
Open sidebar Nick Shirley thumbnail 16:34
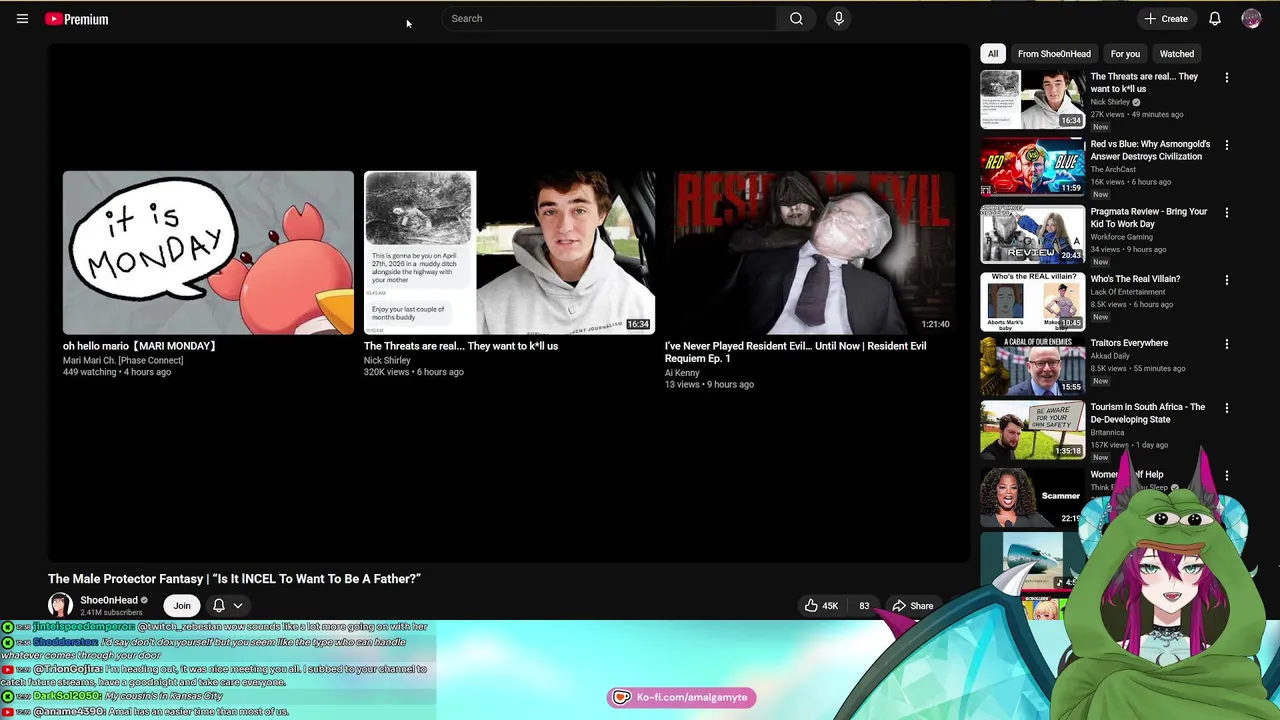[1032, 98]
